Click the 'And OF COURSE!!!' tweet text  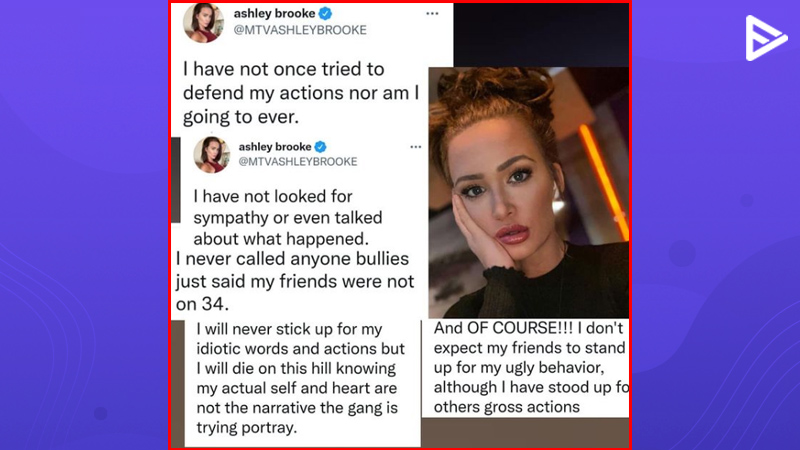(531, 367)
